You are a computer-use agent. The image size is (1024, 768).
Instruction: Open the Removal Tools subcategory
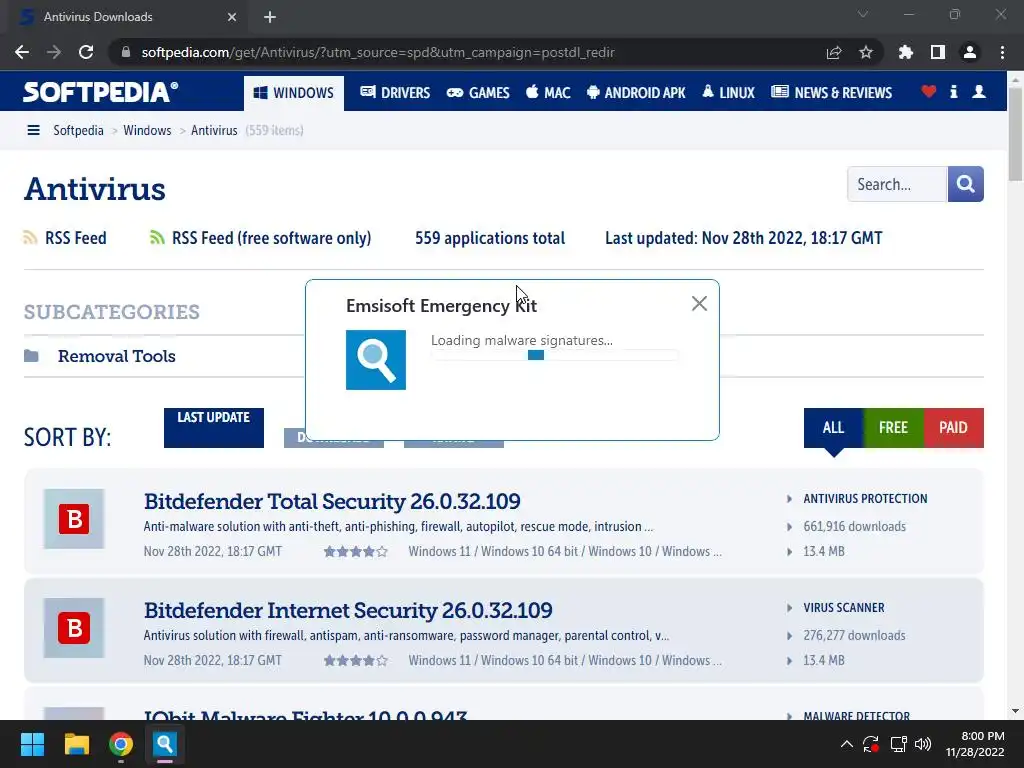[x=116, y=356]
